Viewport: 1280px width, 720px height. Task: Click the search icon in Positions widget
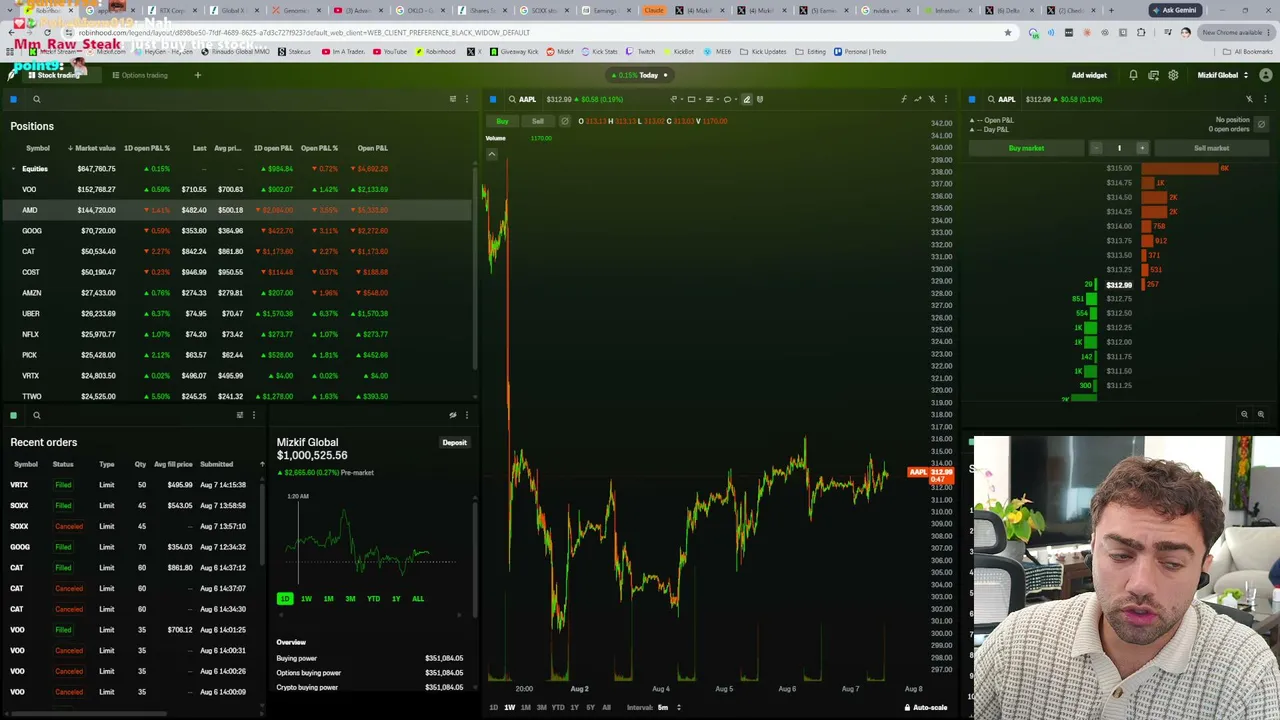pyautogui.click(x=36, y=99)
